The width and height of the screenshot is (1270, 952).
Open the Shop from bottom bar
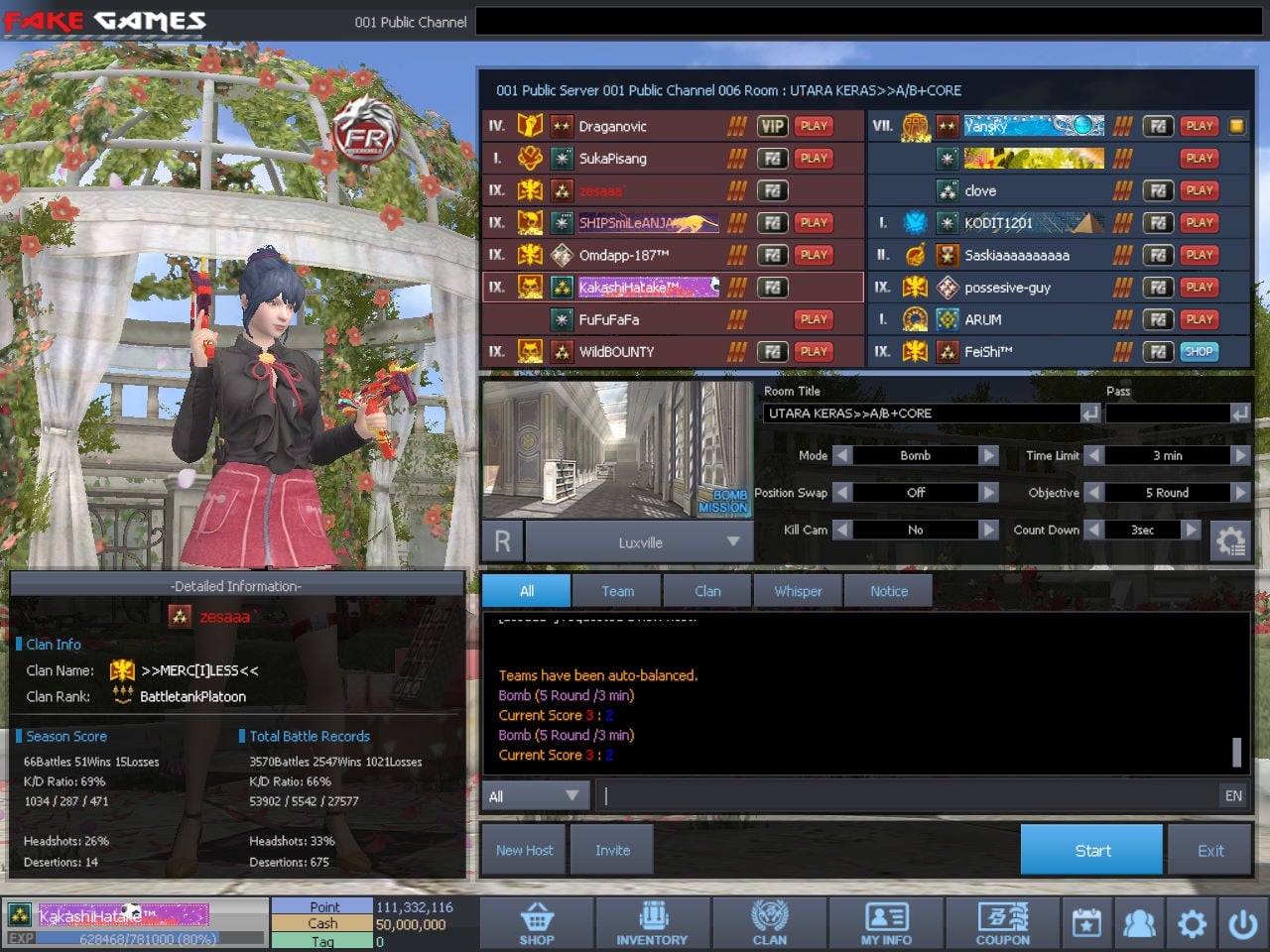pos(537,924)
